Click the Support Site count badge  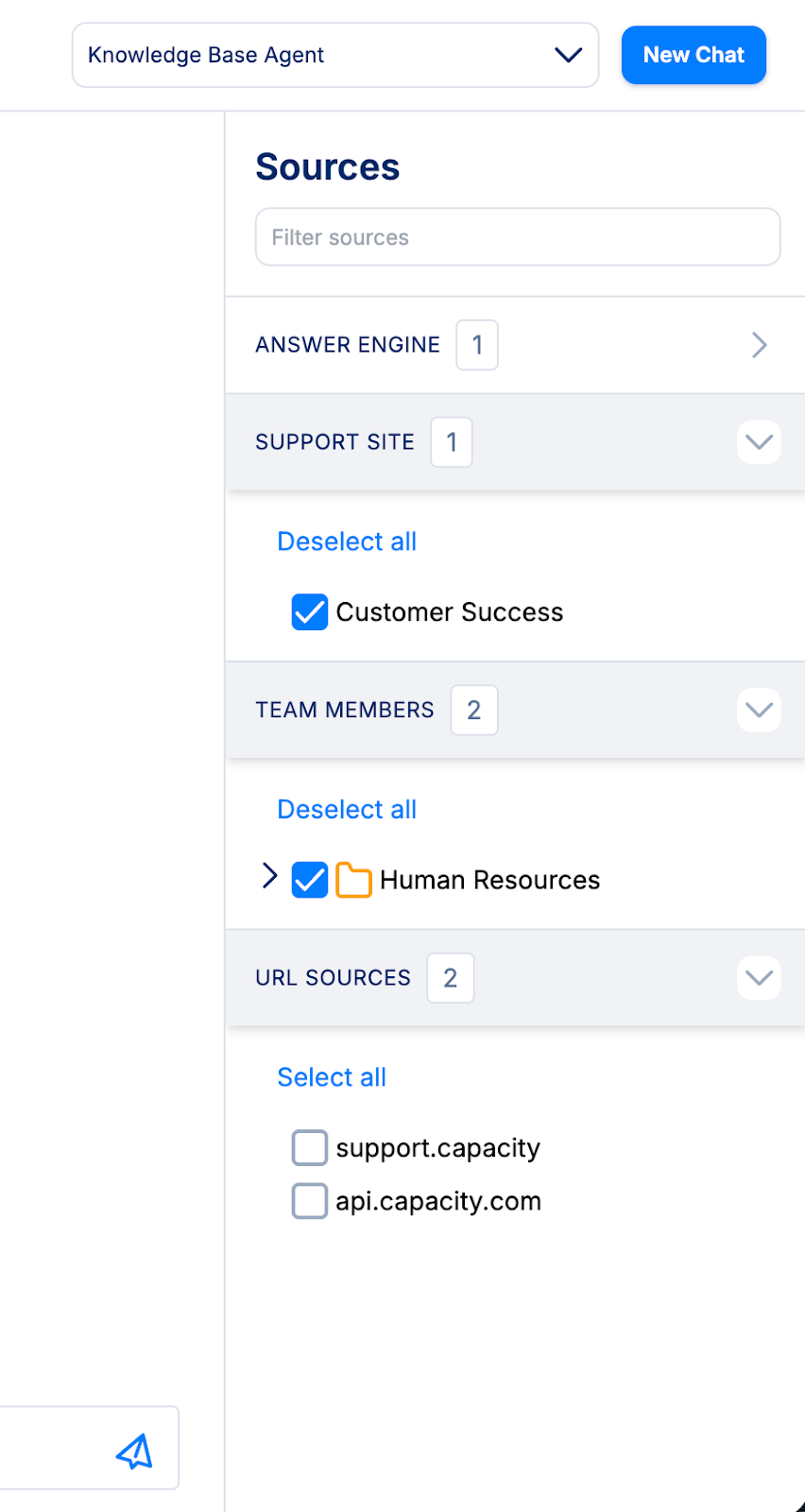[452, 442]
